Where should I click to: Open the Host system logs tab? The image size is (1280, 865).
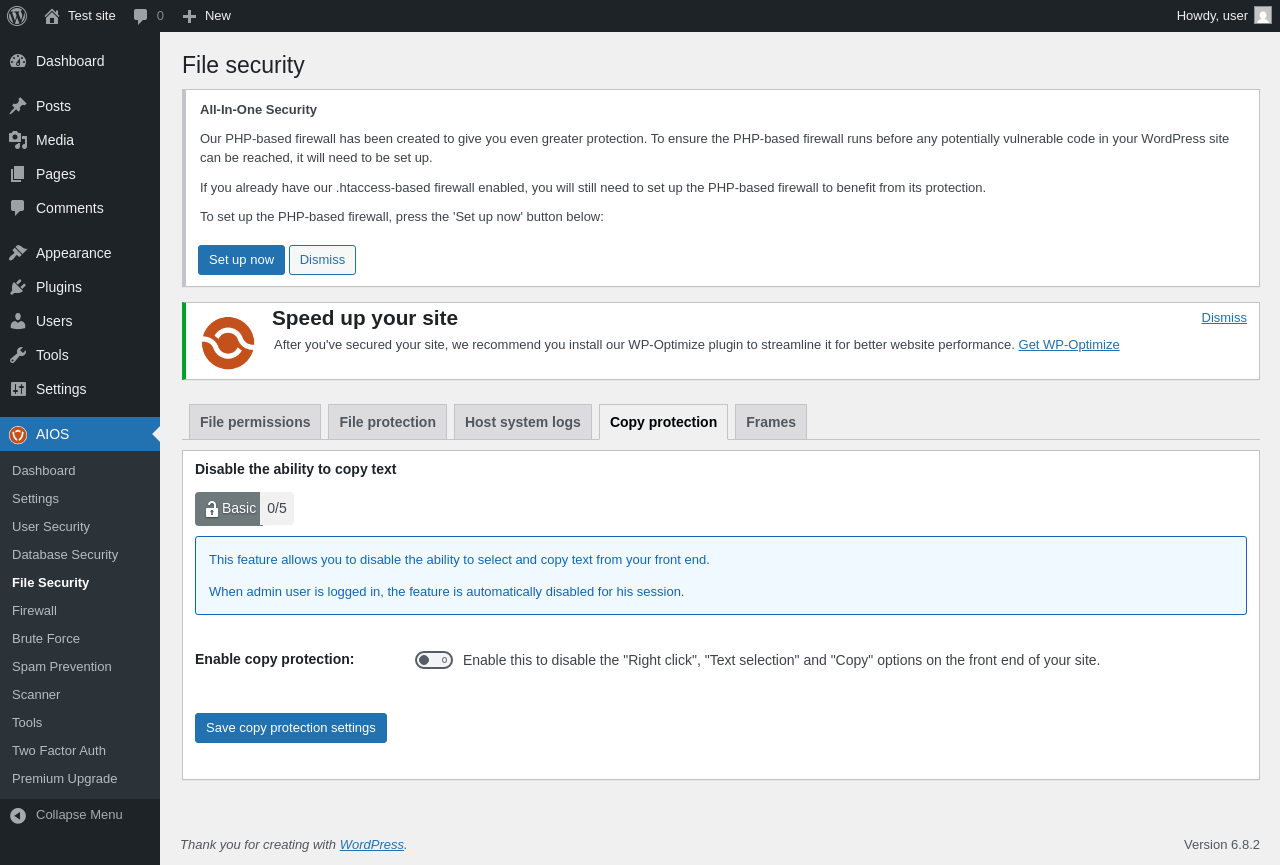(523, 422)
